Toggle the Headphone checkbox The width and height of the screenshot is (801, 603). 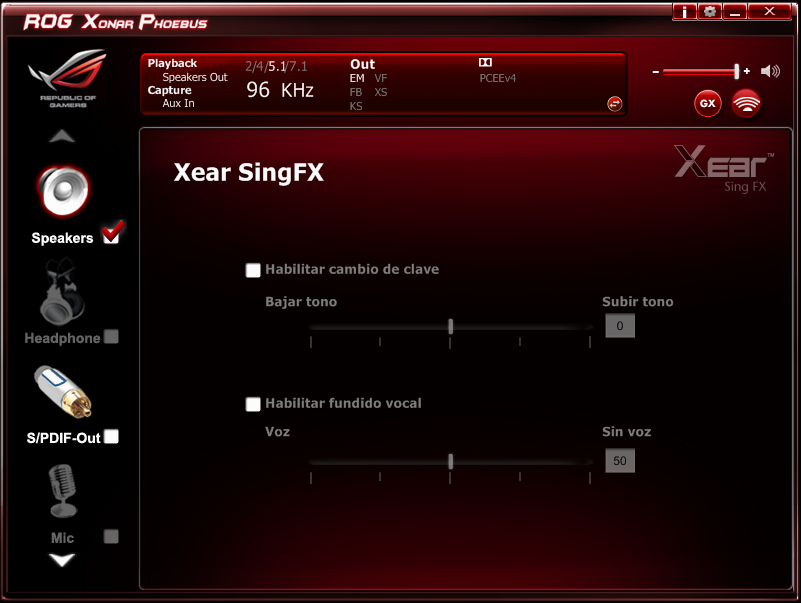pyautogui.click(x=111, y=337)
